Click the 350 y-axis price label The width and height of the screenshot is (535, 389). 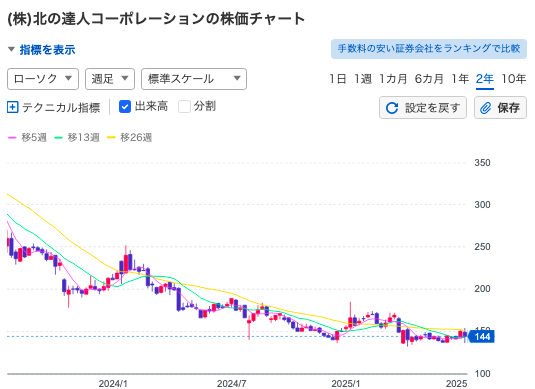click(482, 163)
